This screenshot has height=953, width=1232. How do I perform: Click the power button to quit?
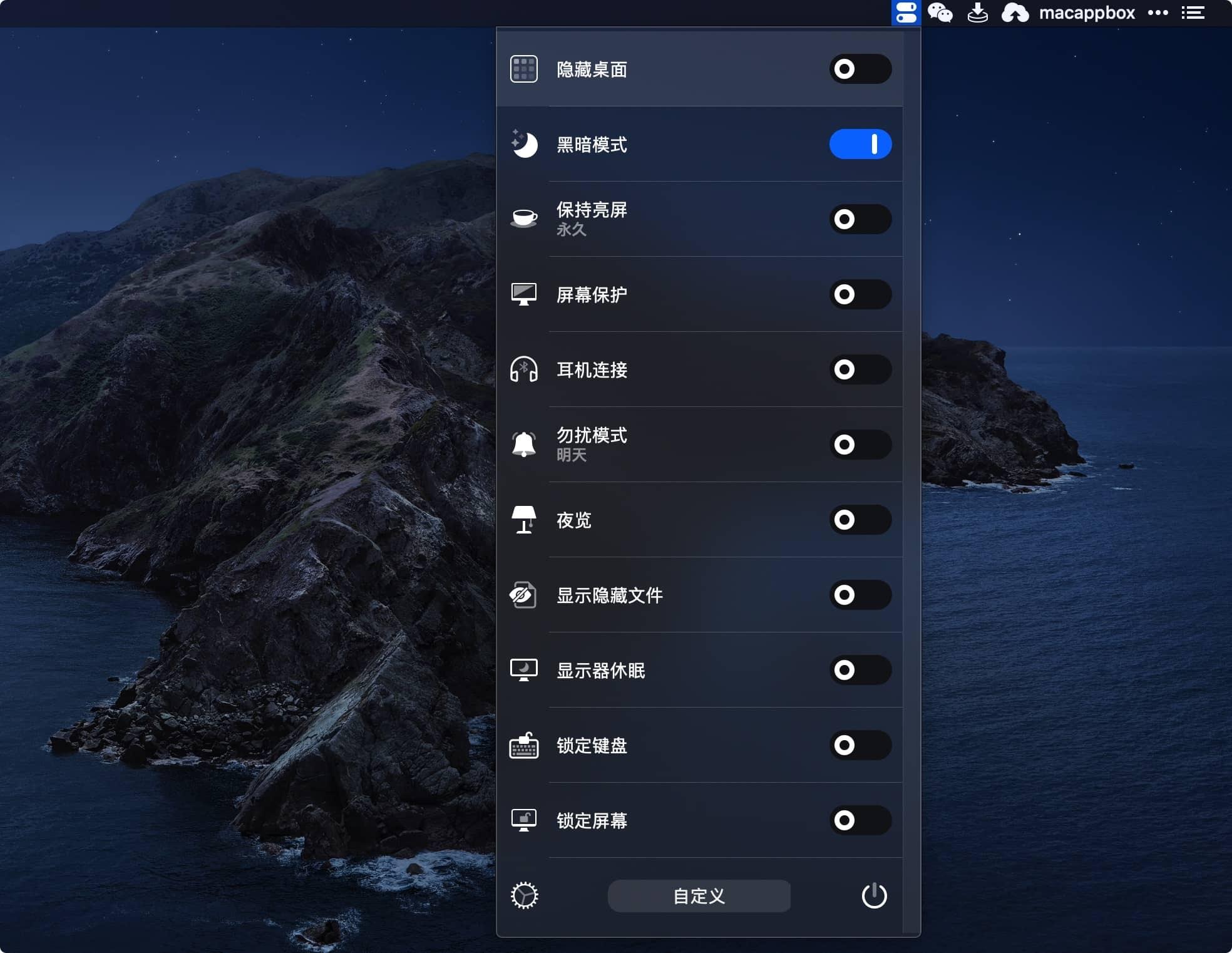[x=875, y=895]
